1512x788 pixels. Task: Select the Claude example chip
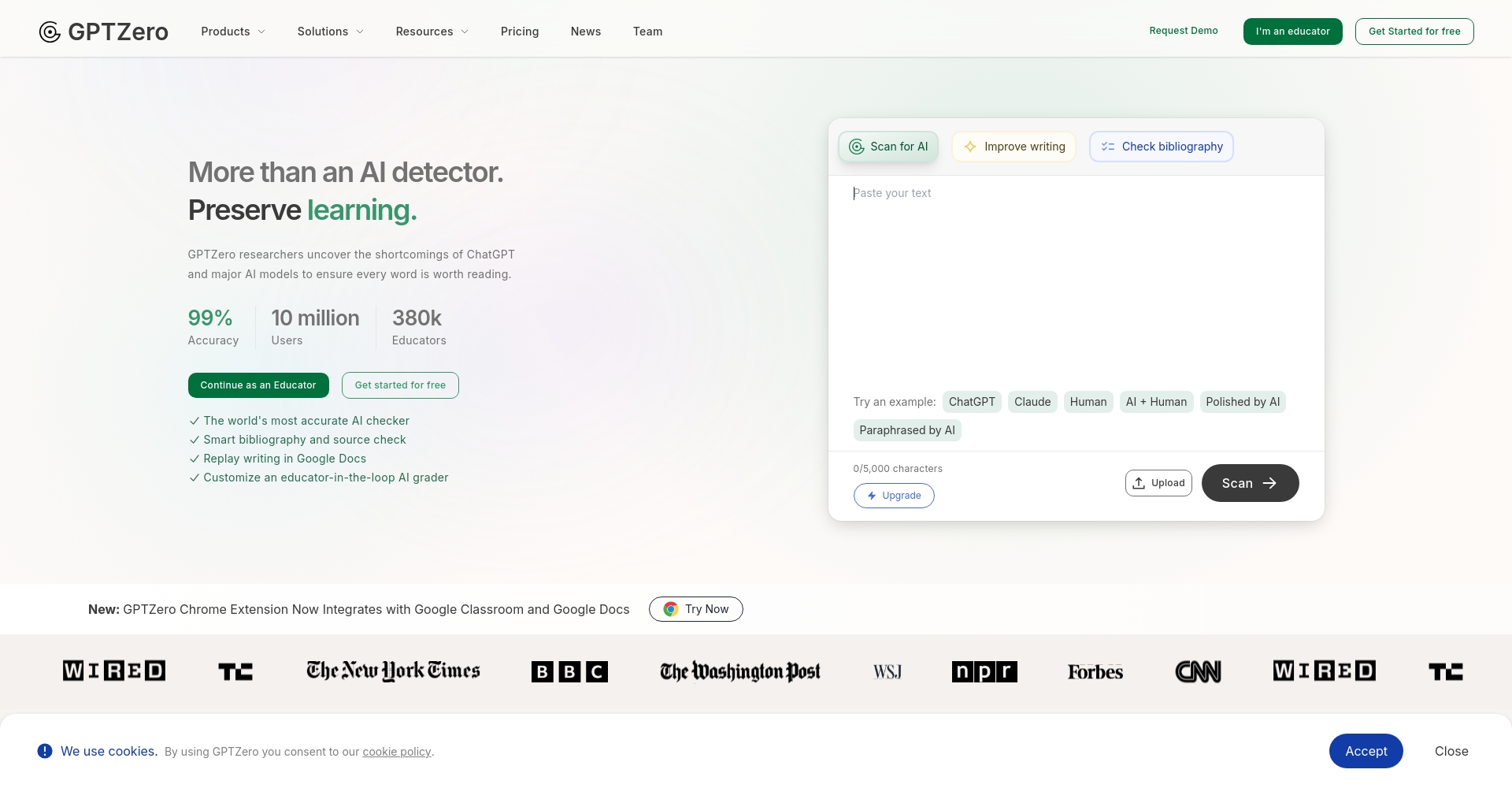pos(1032,402)
